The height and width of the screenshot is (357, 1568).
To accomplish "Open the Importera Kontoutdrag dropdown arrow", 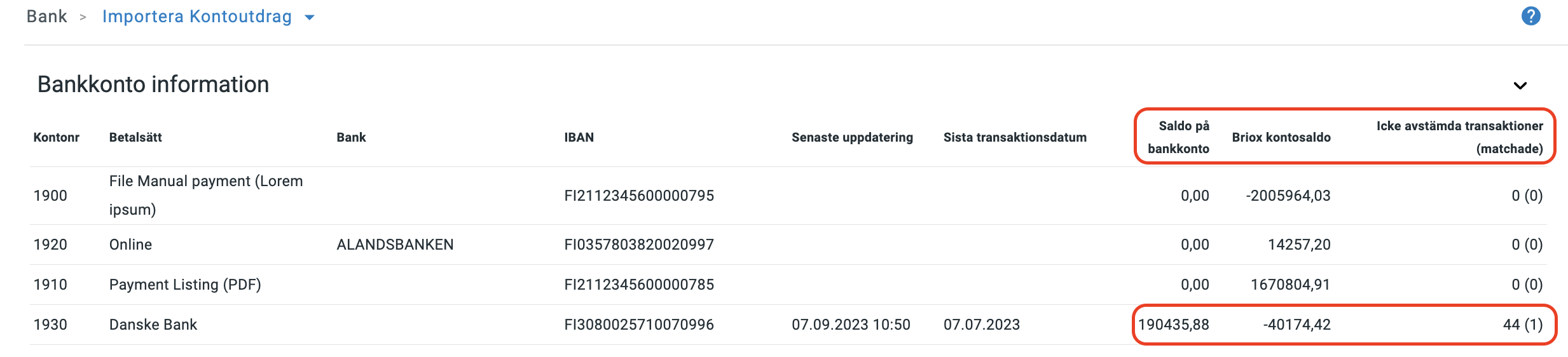I will click(x=310, y=18).
